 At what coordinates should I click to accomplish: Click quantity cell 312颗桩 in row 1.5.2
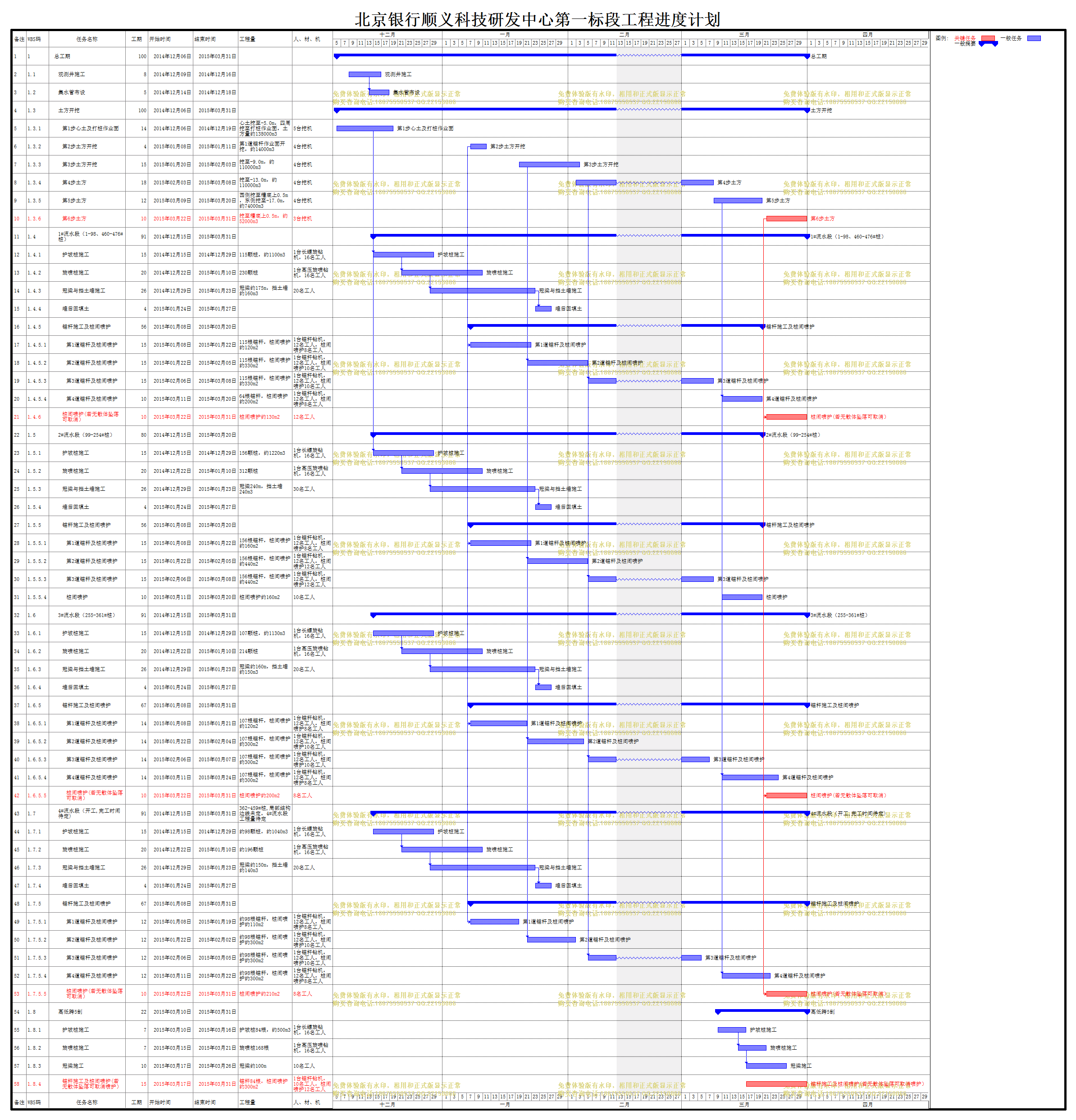249,471
